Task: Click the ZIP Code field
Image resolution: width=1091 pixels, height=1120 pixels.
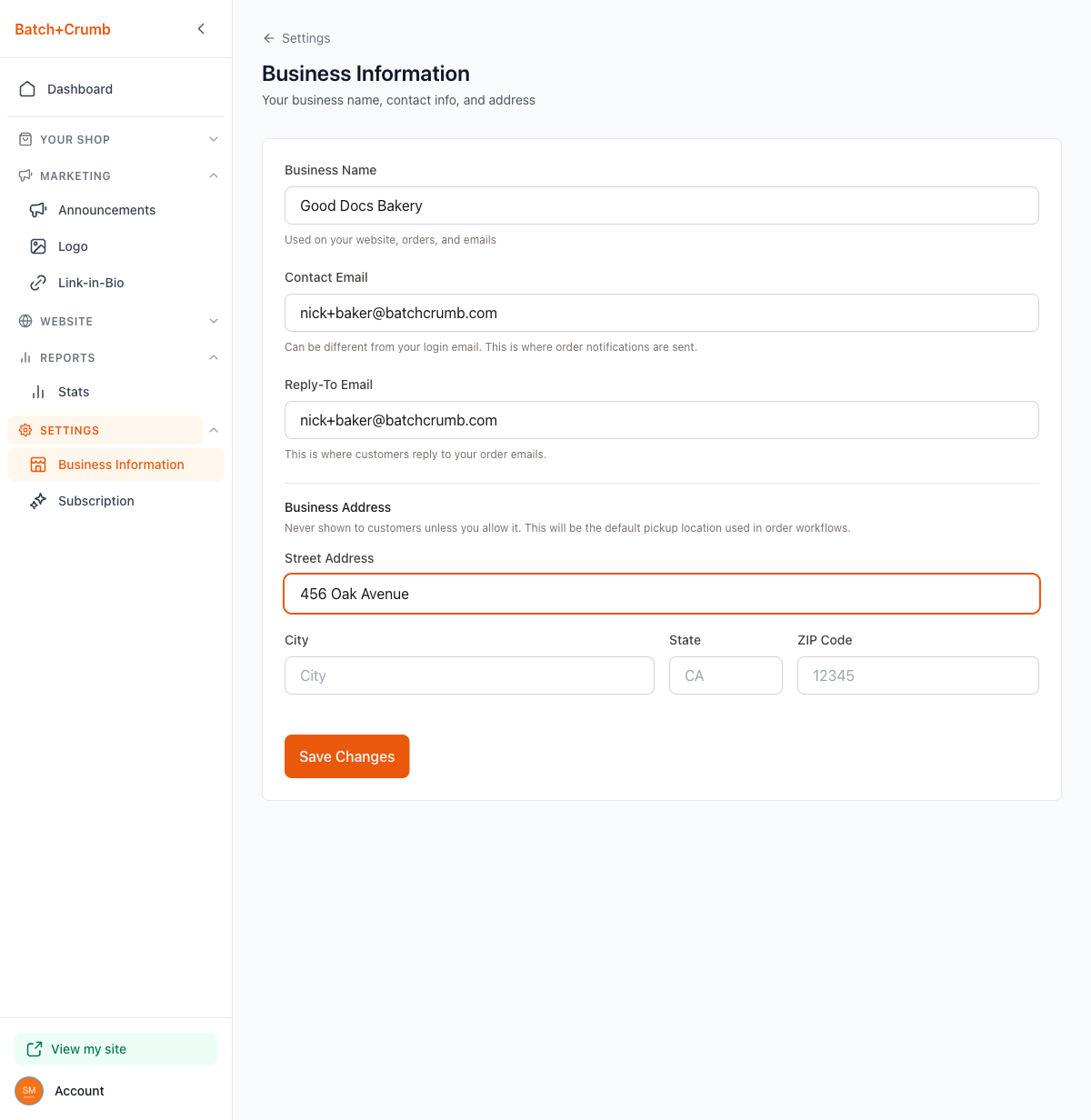Action: click(x=917, y=675)
